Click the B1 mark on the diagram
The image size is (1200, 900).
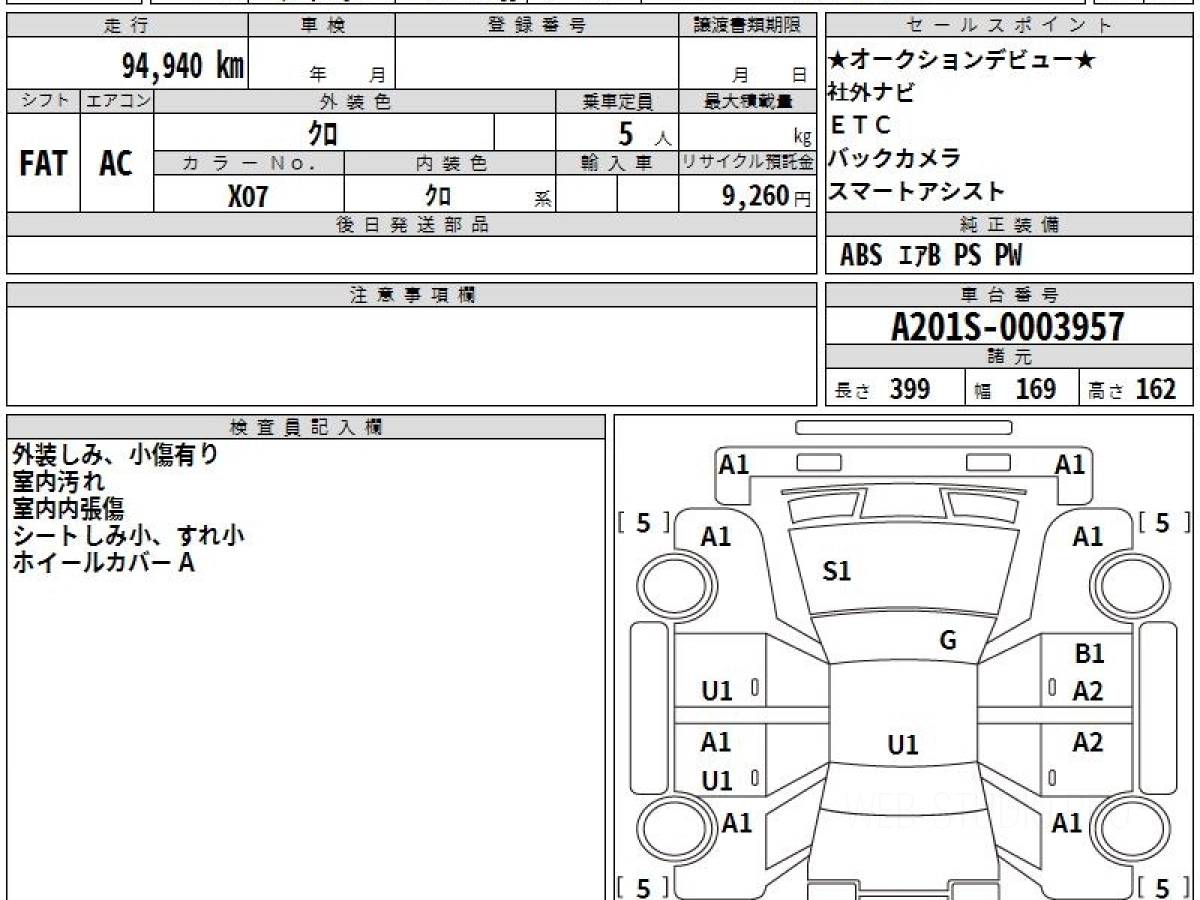click(x=1089, y=654)
